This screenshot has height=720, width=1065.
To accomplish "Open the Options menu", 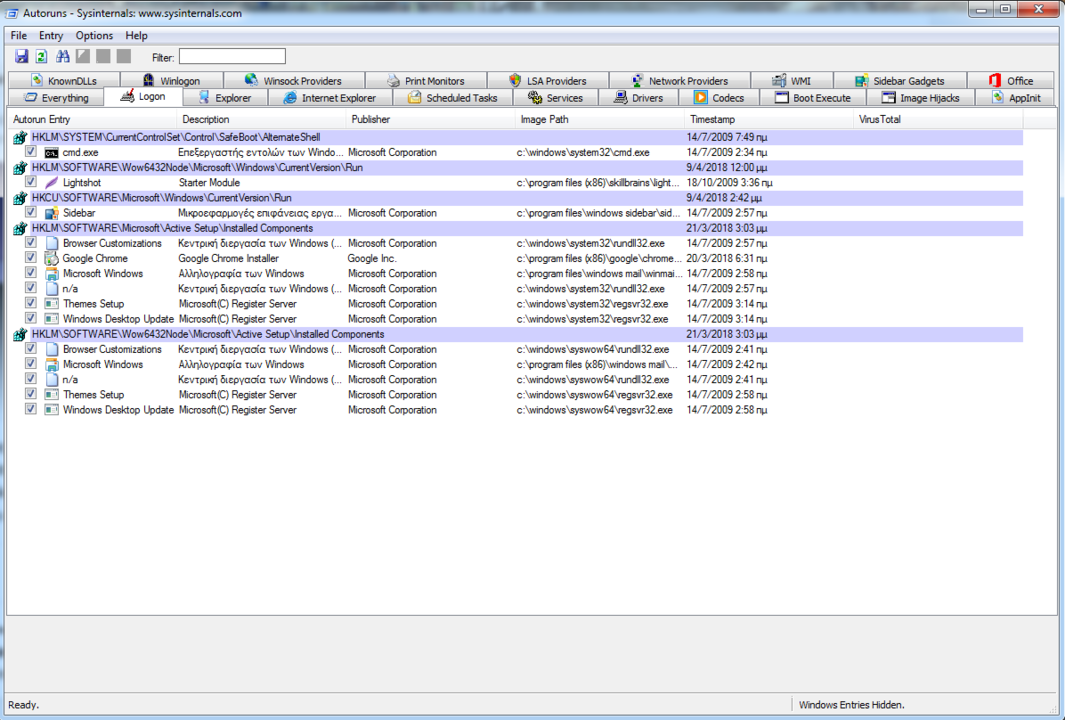I will (x=94, y=36).
